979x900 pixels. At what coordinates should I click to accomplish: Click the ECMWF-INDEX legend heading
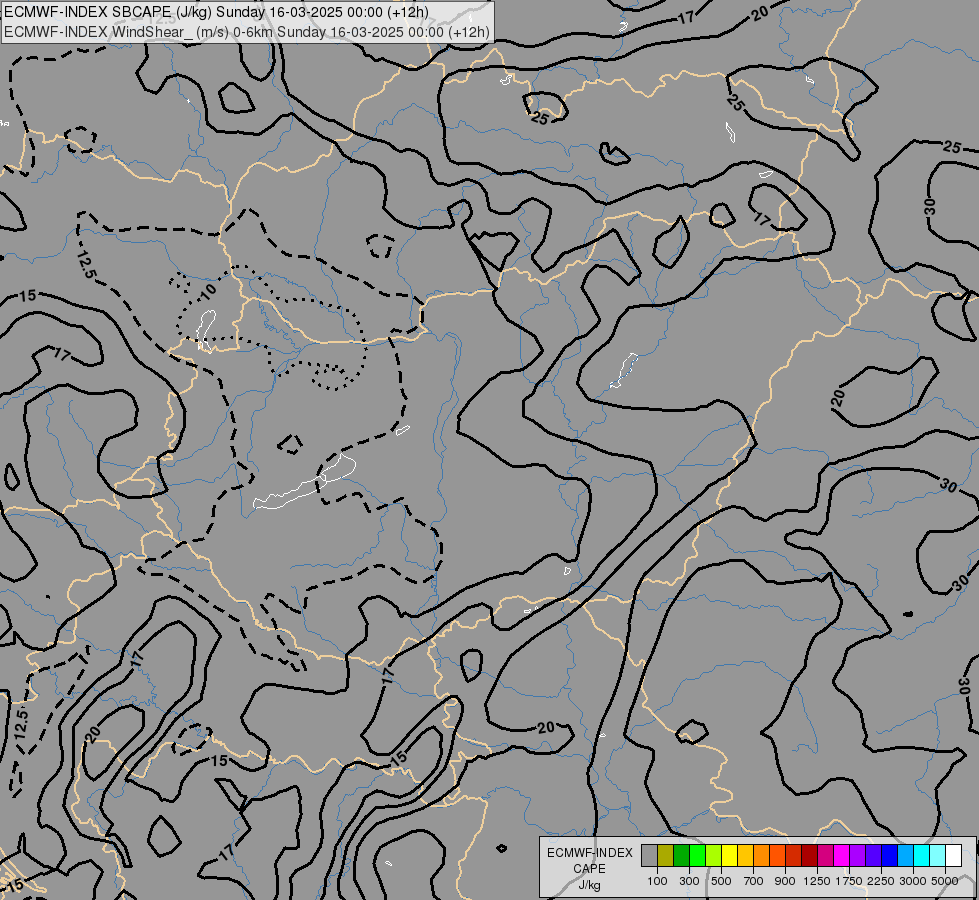589,853
